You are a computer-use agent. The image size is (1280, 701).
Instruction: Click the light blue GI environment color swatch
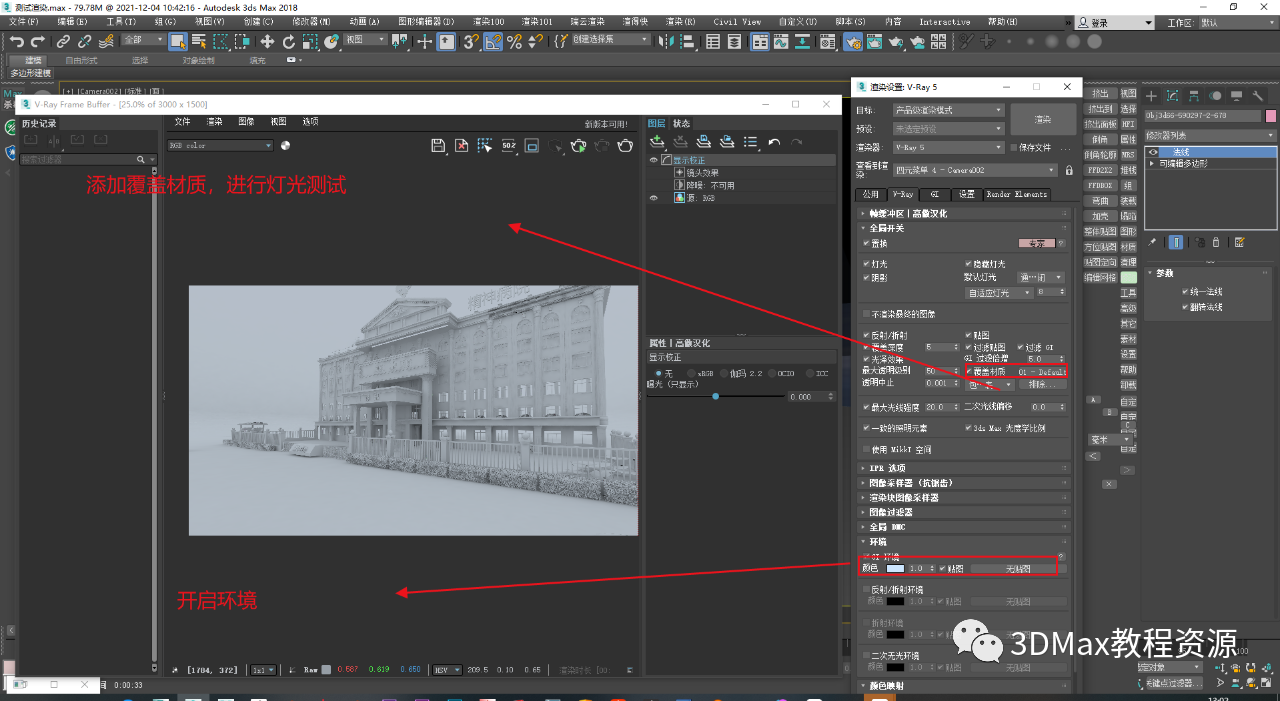tap(894, 568)
